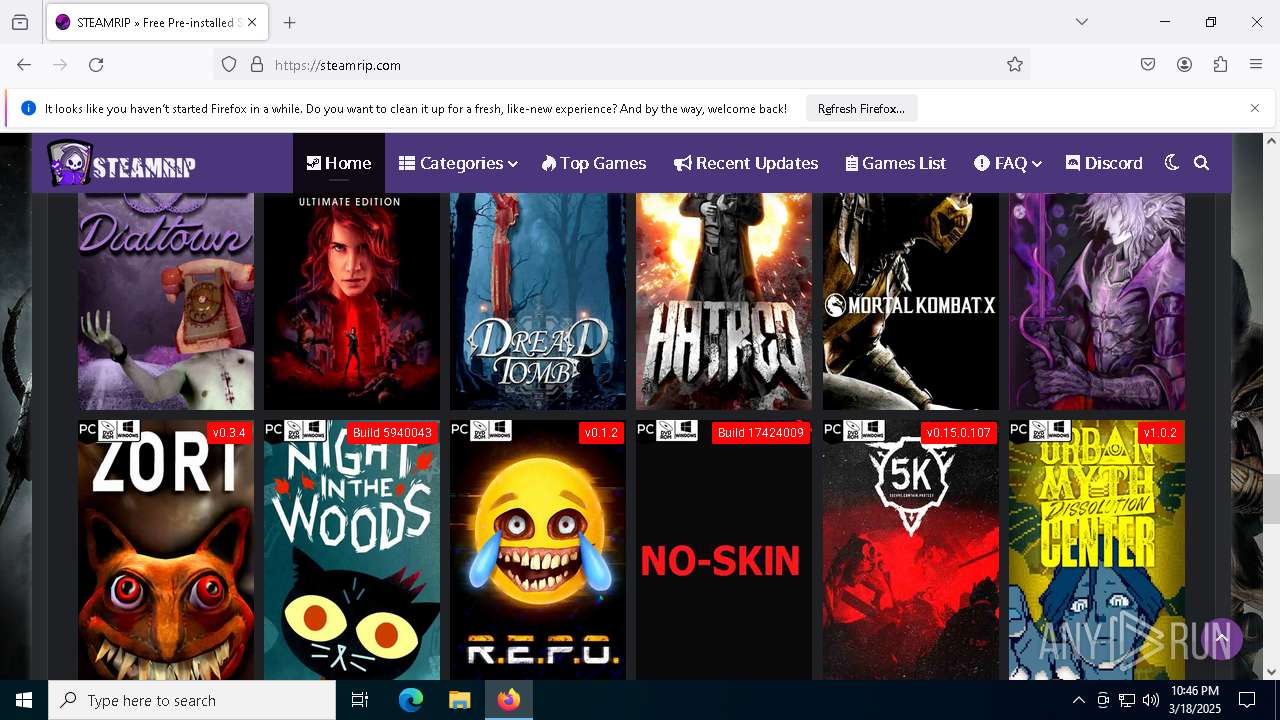Open Top Games page

[594, 163]
